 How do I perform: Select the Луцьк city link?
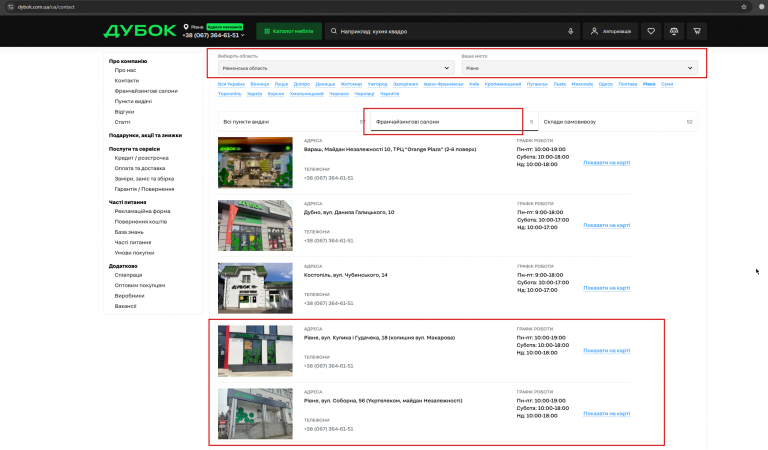pyautogui.click(x=281, y=84)
